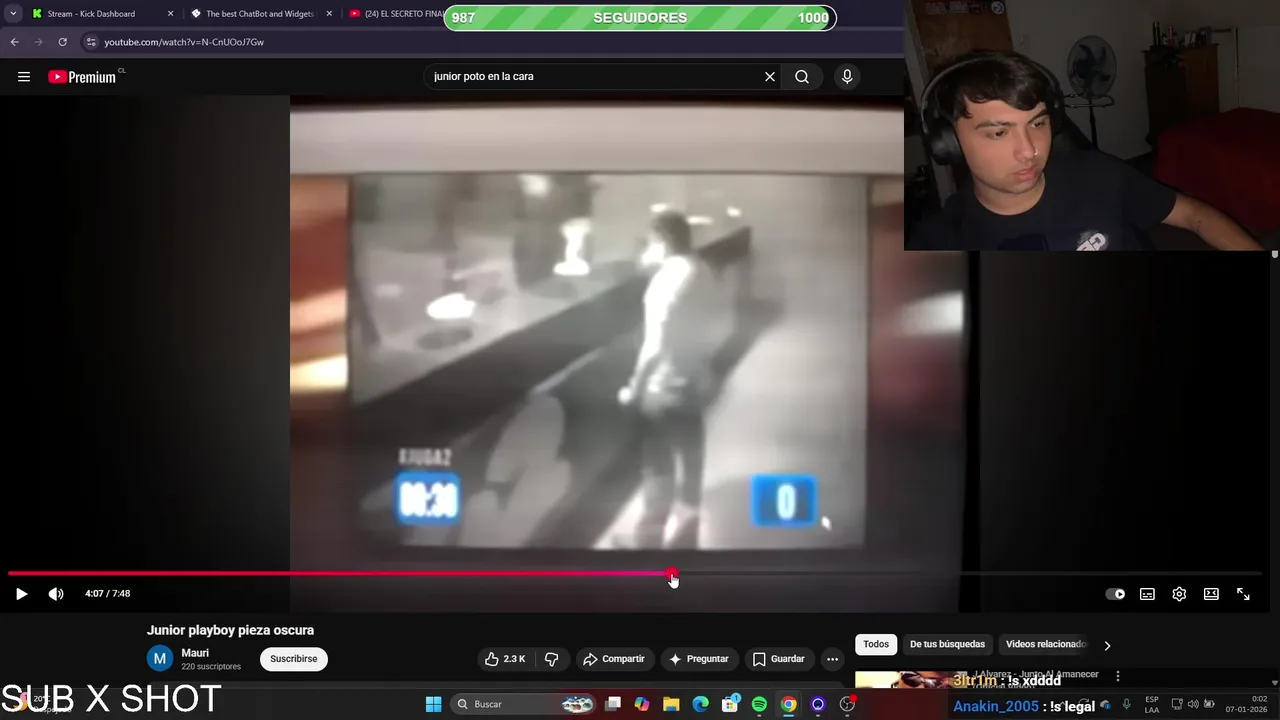Open the YouTube guide hamburger menu
1280x720 pixels.
(24, 77)
